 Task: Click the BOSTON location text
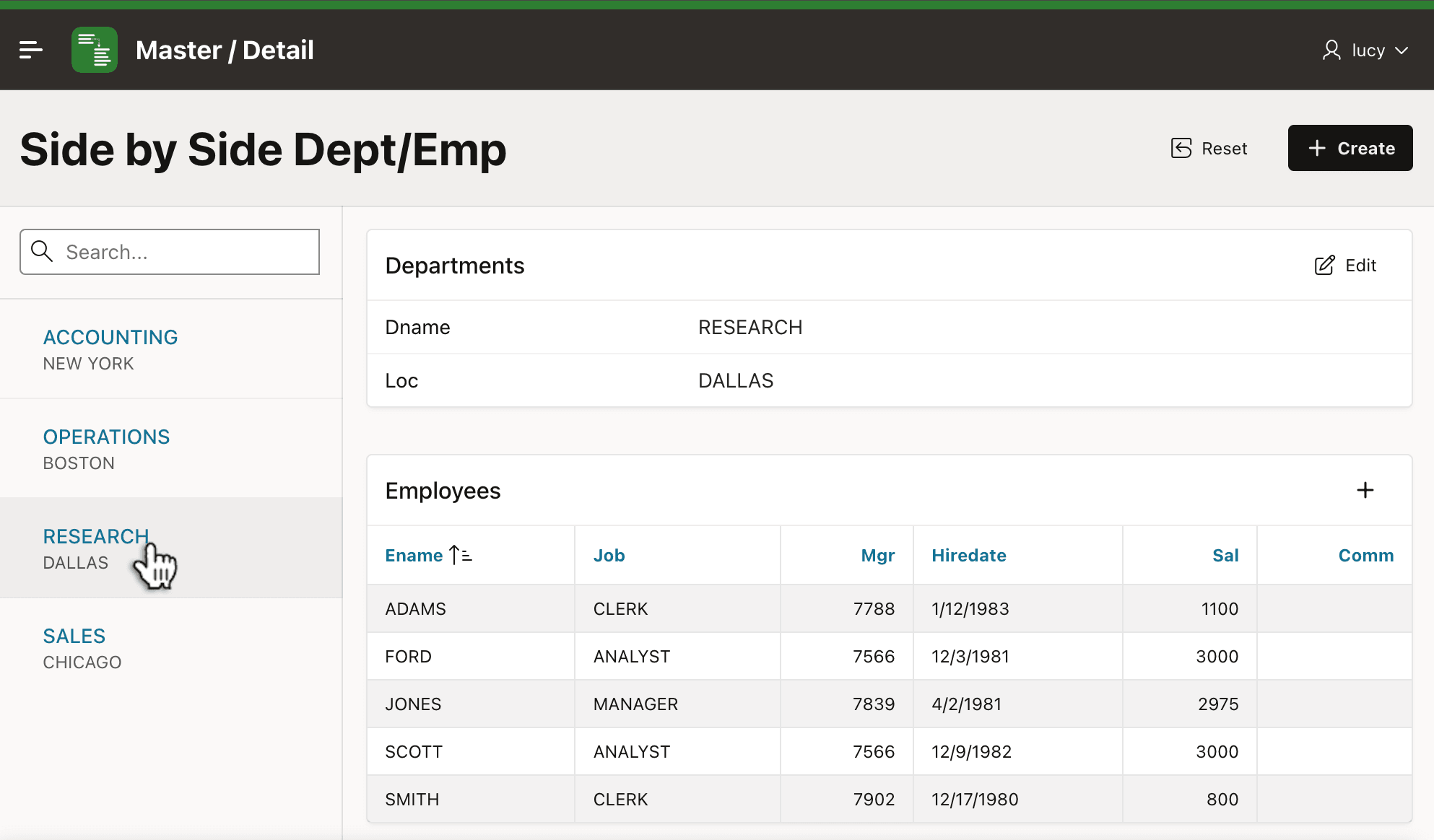point(79,463)
